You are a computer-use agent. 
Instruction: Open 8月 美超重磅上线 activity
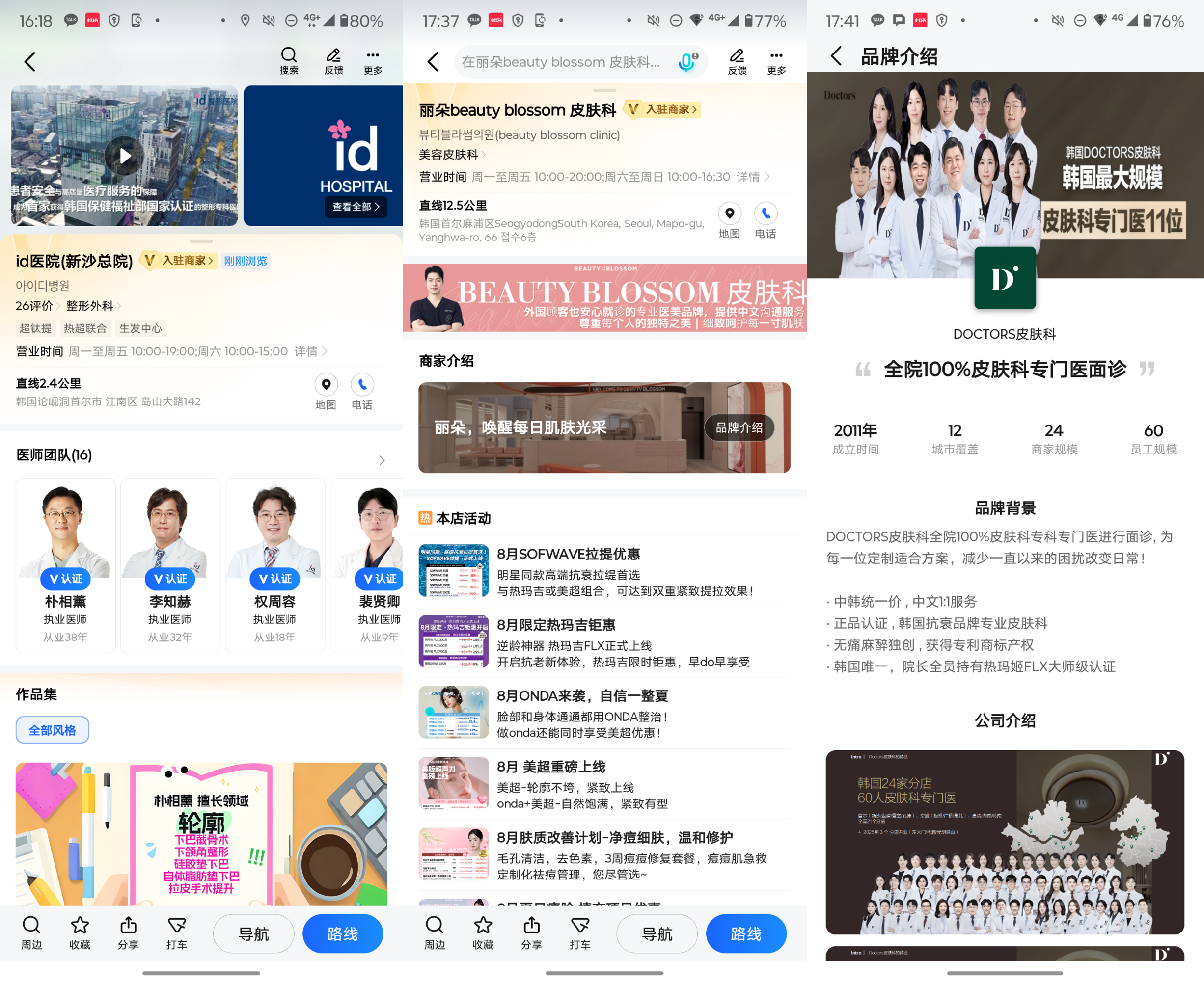click(604, 784)
